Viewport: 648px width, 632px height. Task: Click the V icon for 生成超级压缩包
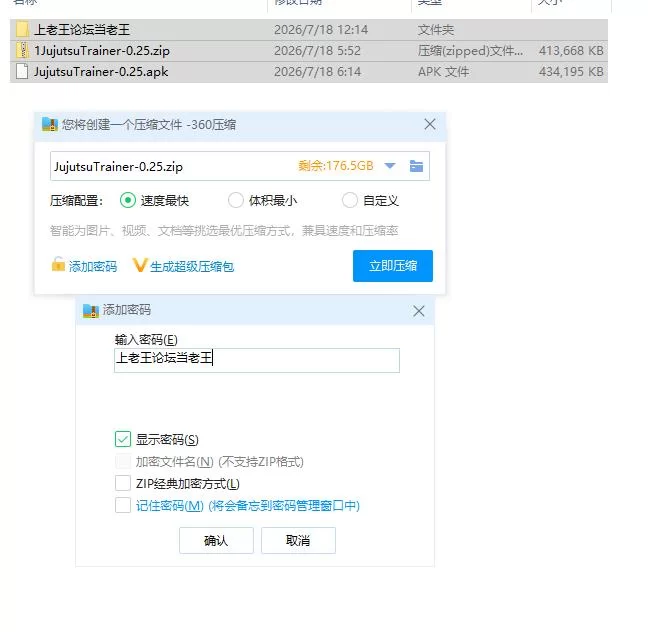click(x=140, y=265)
